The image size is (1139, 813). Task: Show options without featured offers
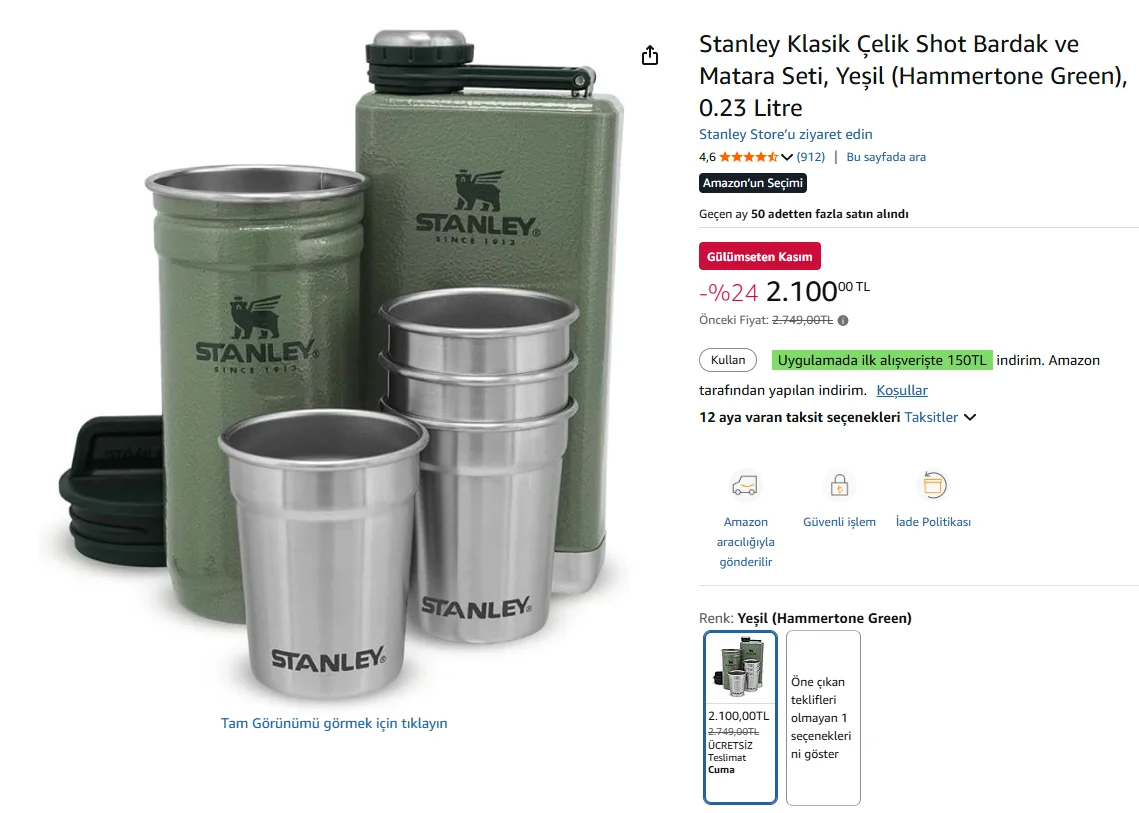tap(823, 717)
